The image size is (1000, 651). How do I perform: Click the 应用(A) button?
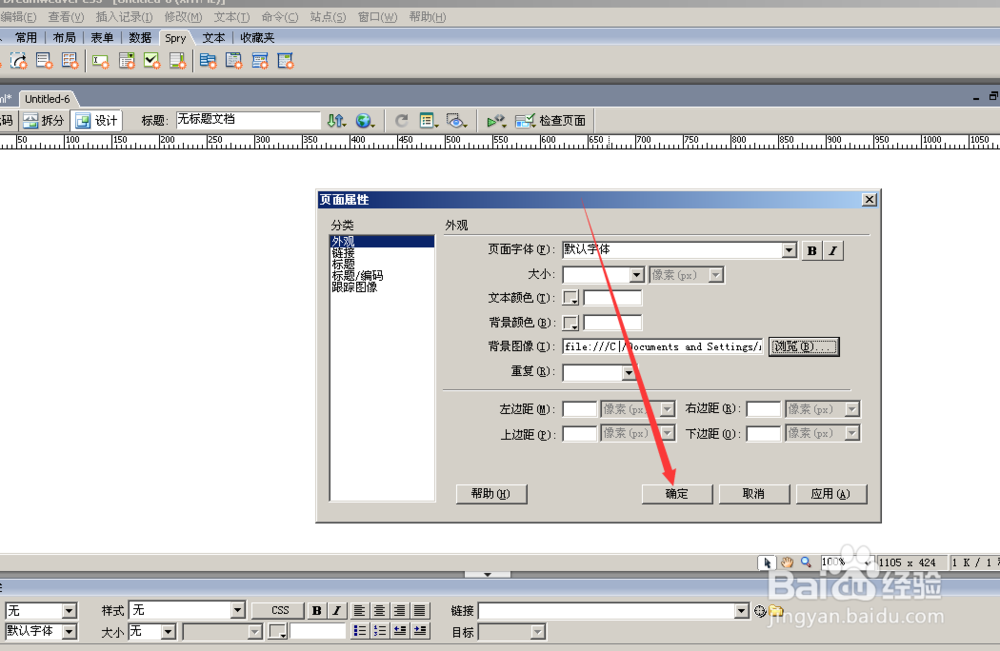[x=831, y=494]
